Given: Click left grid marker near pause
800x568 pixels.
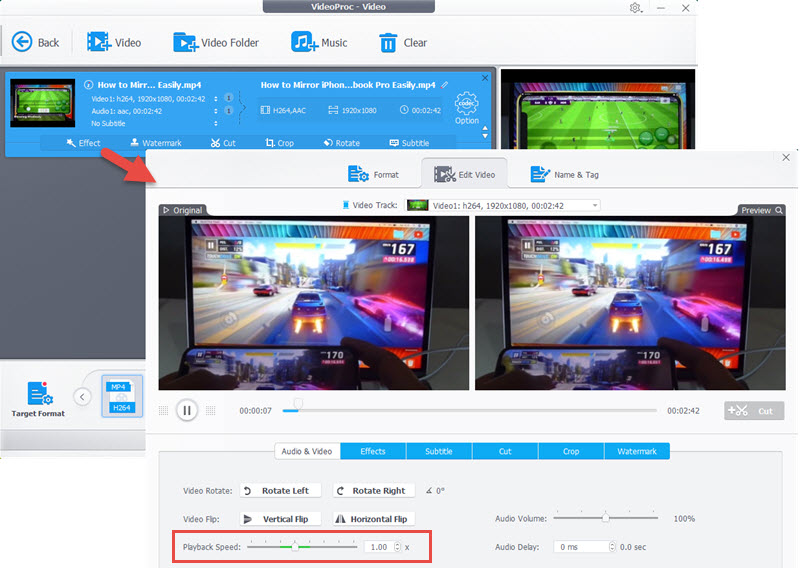Looking at the screenshot, I should pyautogui.click(x=163, y=411).
